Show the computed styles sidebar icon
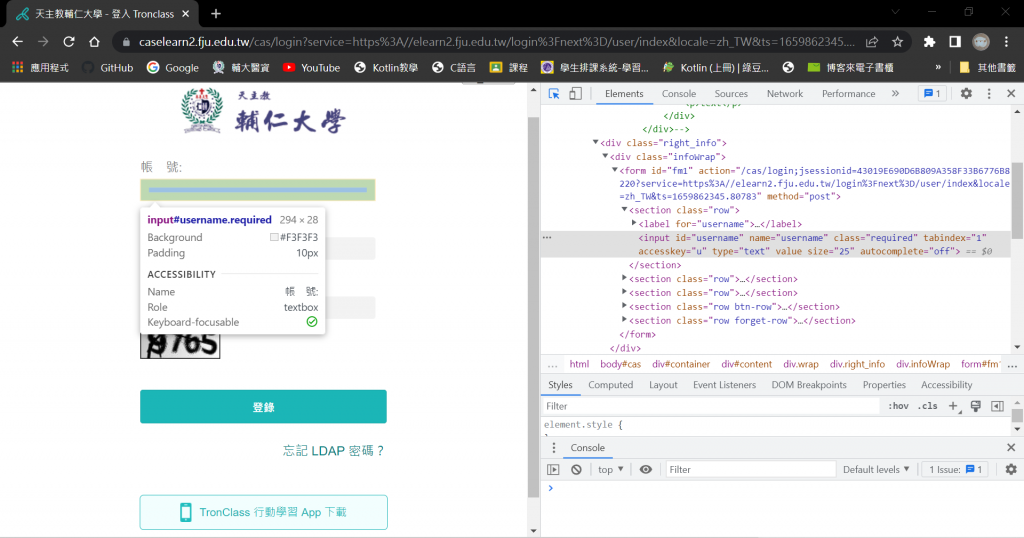The image size is (1024, 538). pos(997,406)
